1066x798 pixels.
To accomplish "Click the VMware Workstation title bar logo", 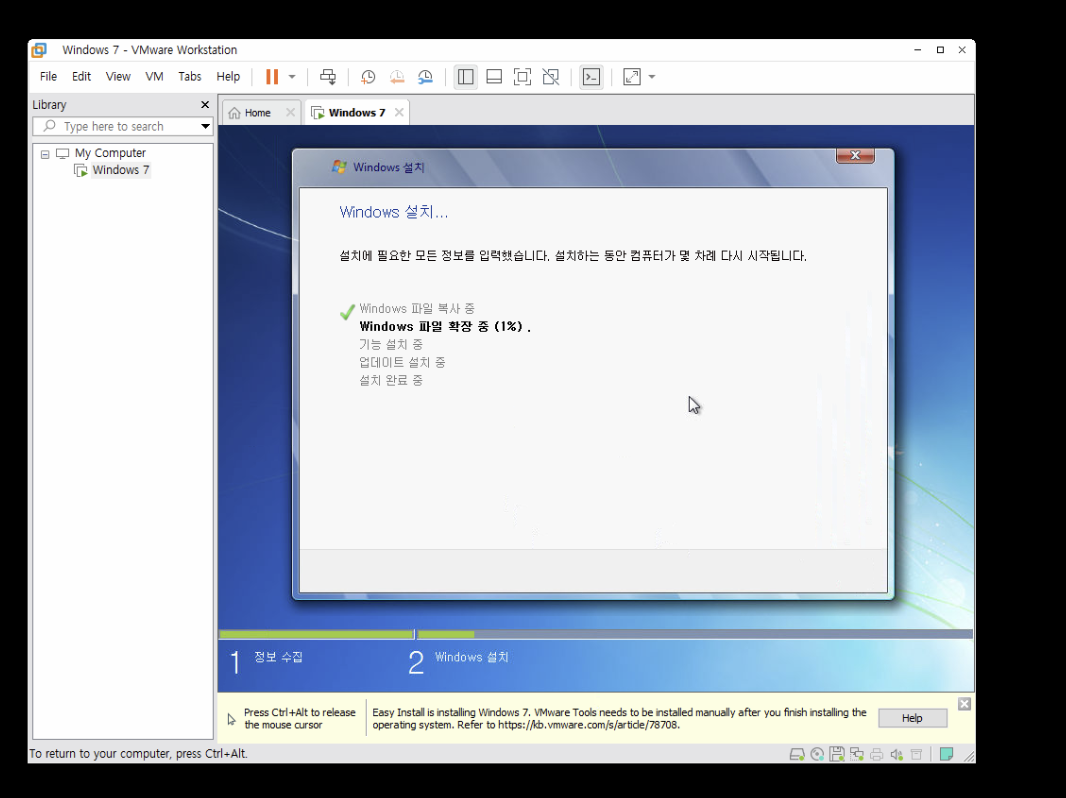I will point(39,50).
